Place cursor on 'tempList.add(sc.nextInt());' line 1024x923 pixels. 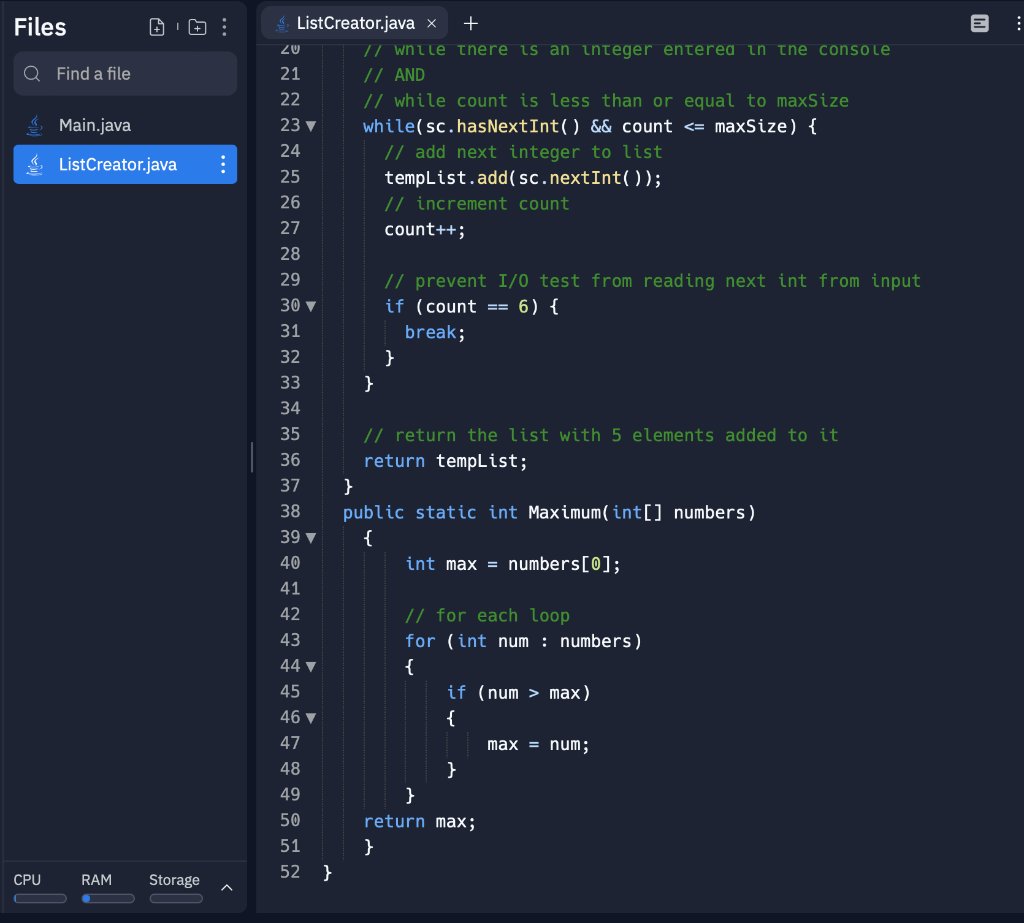pos(522,178)
